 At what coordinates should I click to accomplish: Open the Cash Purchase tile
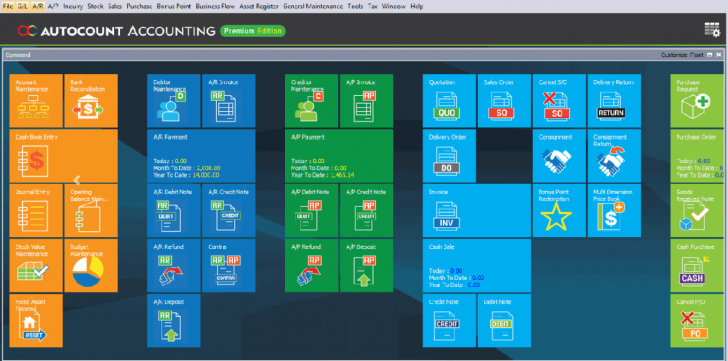(x=697, y=265)
